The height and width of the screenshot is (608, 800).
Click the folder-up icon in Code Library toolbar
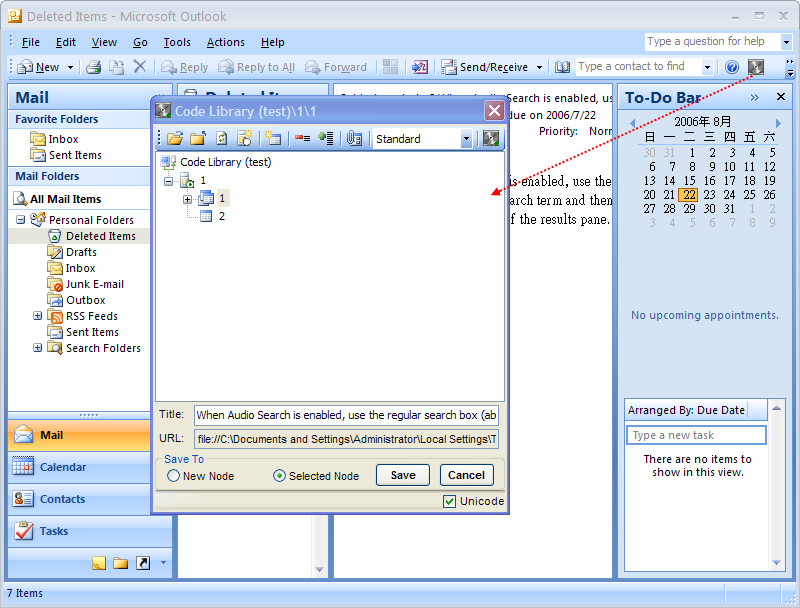(x=198, y=138)
